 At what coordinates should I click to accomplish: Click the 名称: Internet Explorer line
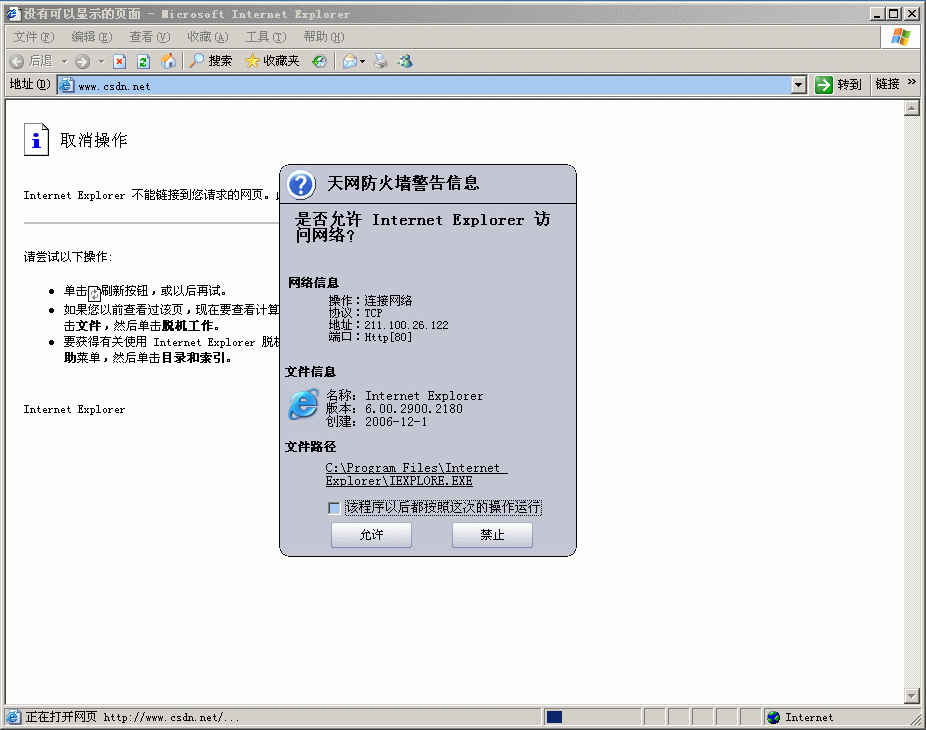pyautogui.click(x=405, y=396)
